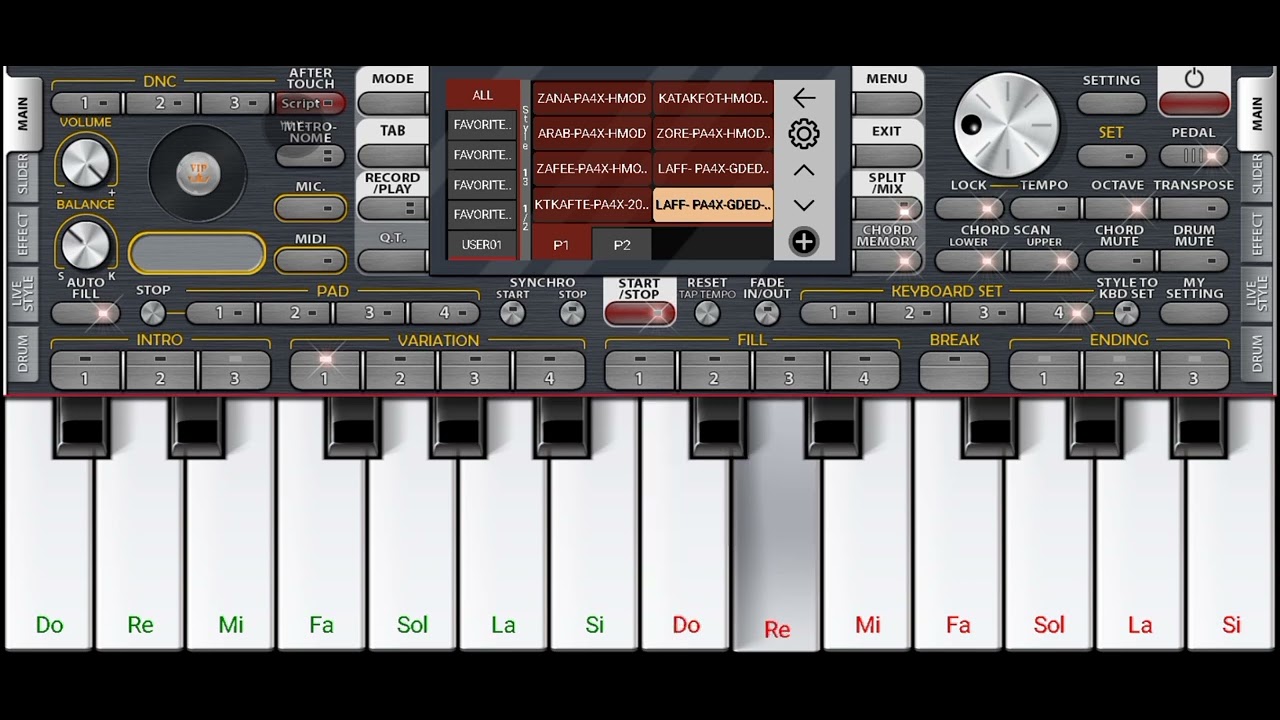Viewport: 1280px width, 720px height.
Task: Select KATAKFOT-HMOD style
Action: [x=713, y=98]
